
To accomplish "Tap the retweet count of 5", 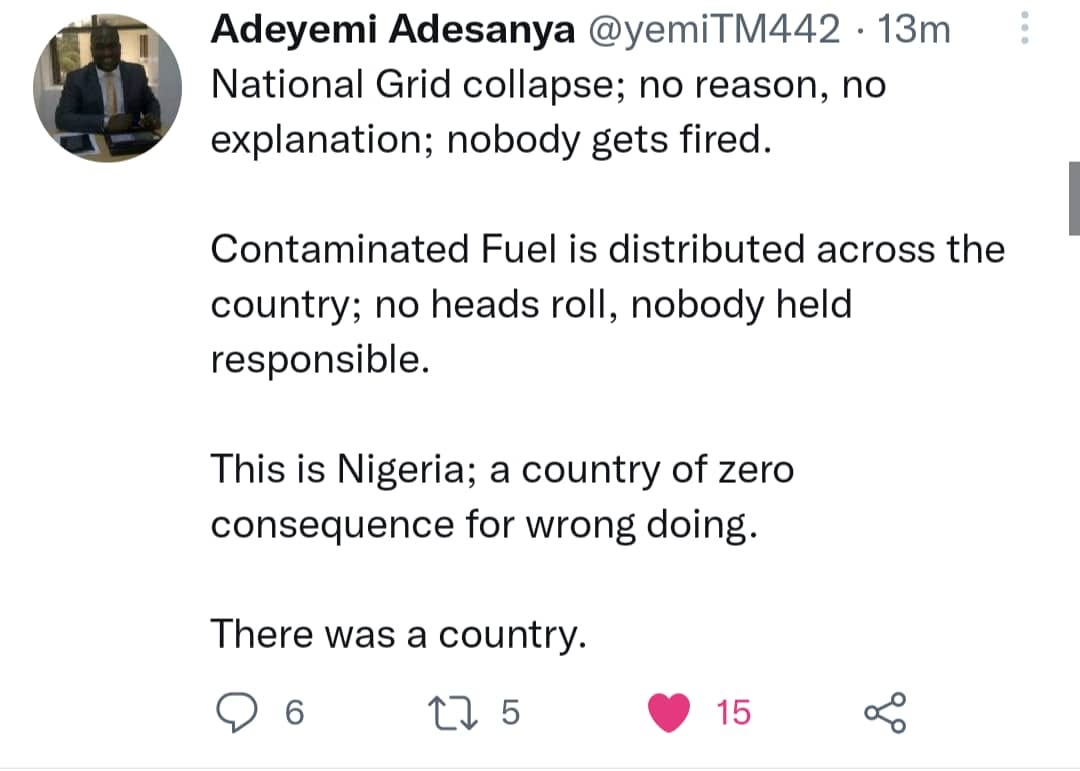I will click(510, 712).
